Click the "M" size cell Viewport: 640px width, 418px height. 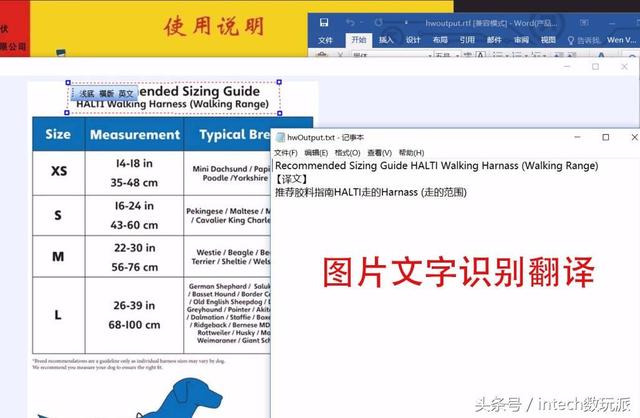coord(58,257)
